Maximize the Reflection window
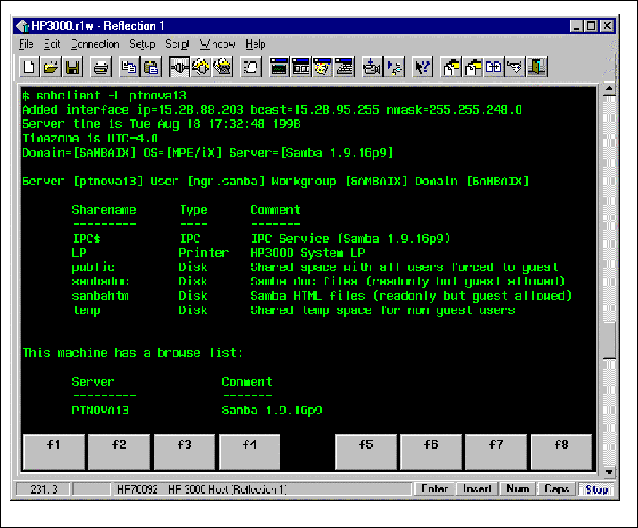Image resolution: width=638 pixels, height=528 pixels. [x=591, y=26]
